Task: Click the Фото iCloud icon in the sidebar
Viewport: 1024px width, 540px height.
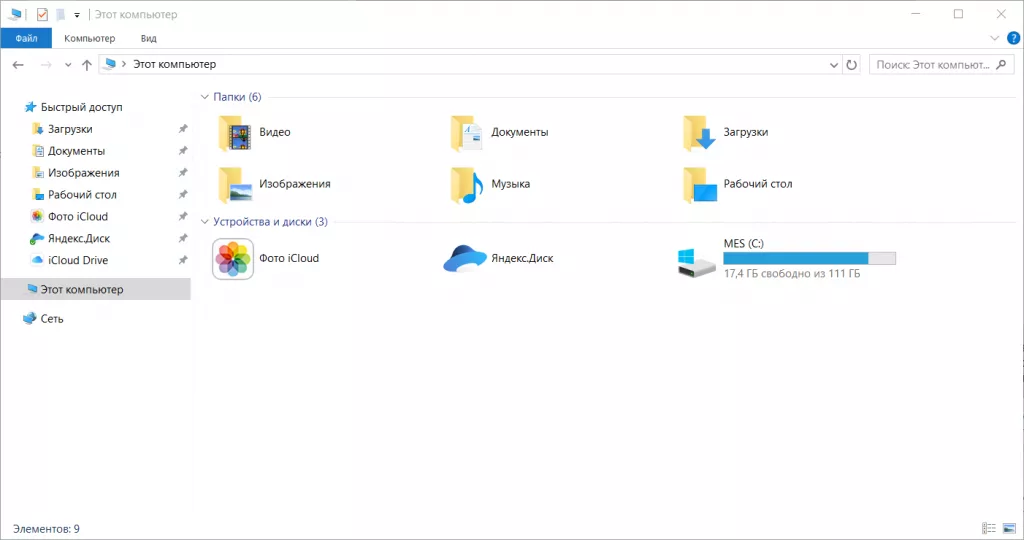Action: 37,216
